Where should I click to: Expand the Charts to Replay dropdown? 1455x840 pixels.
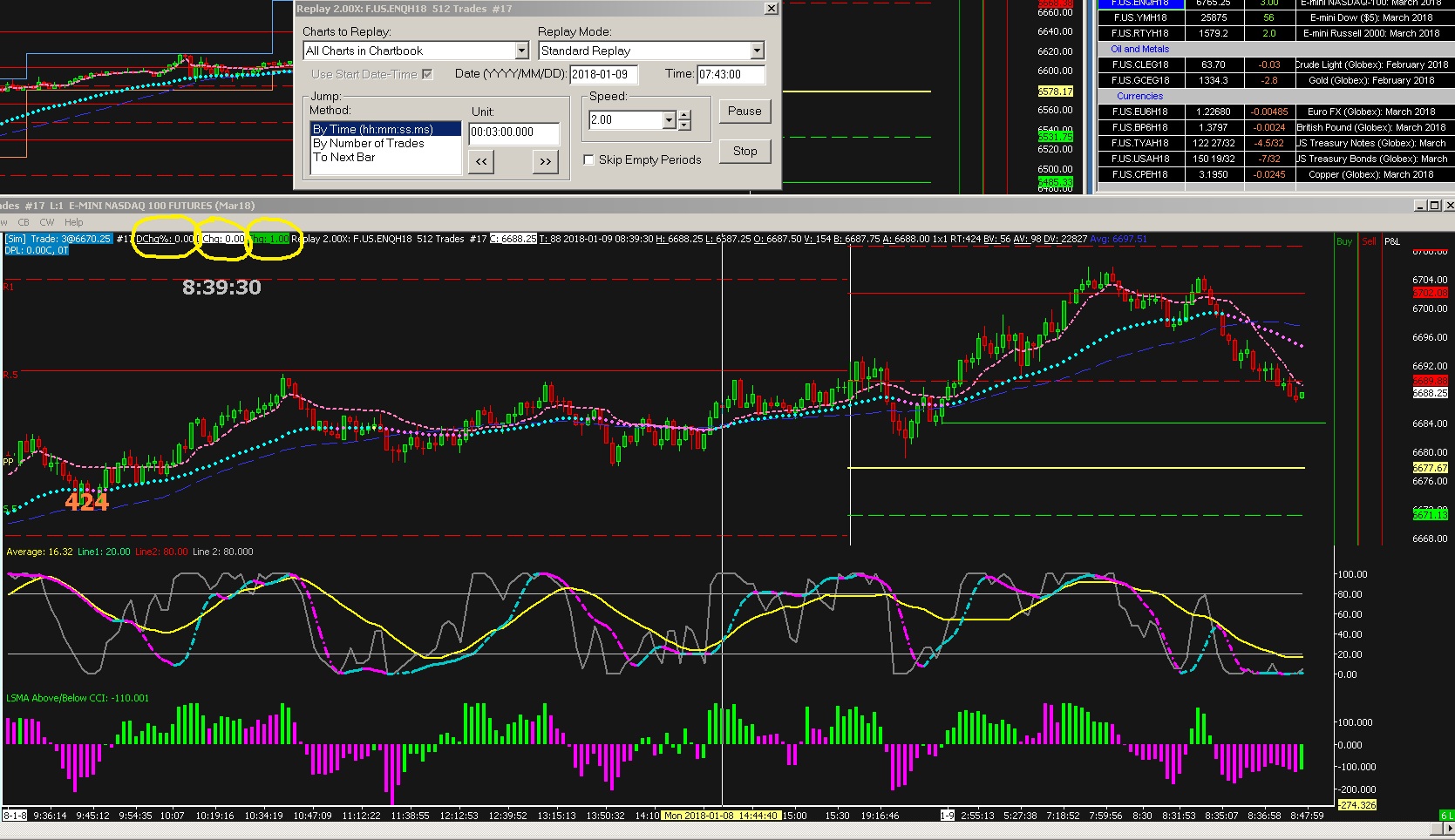click(x=521, y=51)
